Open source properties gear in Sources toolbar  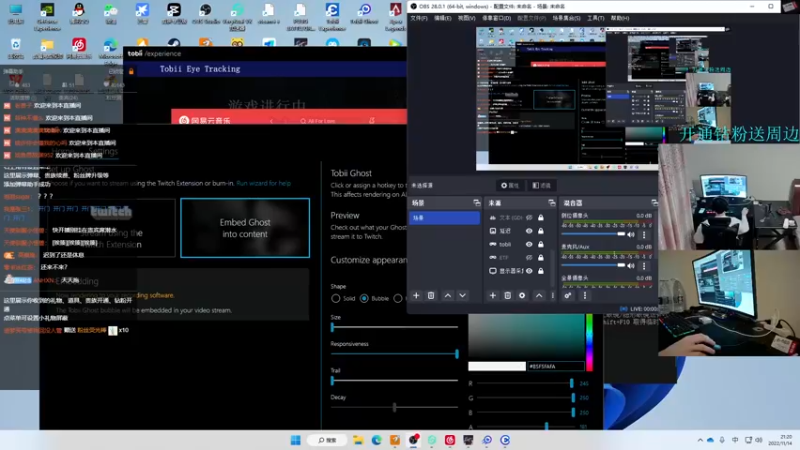(x=522, y=295)
